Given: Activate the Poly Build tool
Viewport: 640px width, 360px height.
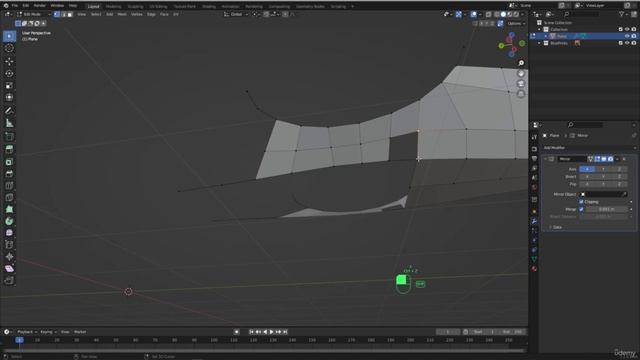Looking at the screenshot, I should pyautogui.click(x=9, y=209).
